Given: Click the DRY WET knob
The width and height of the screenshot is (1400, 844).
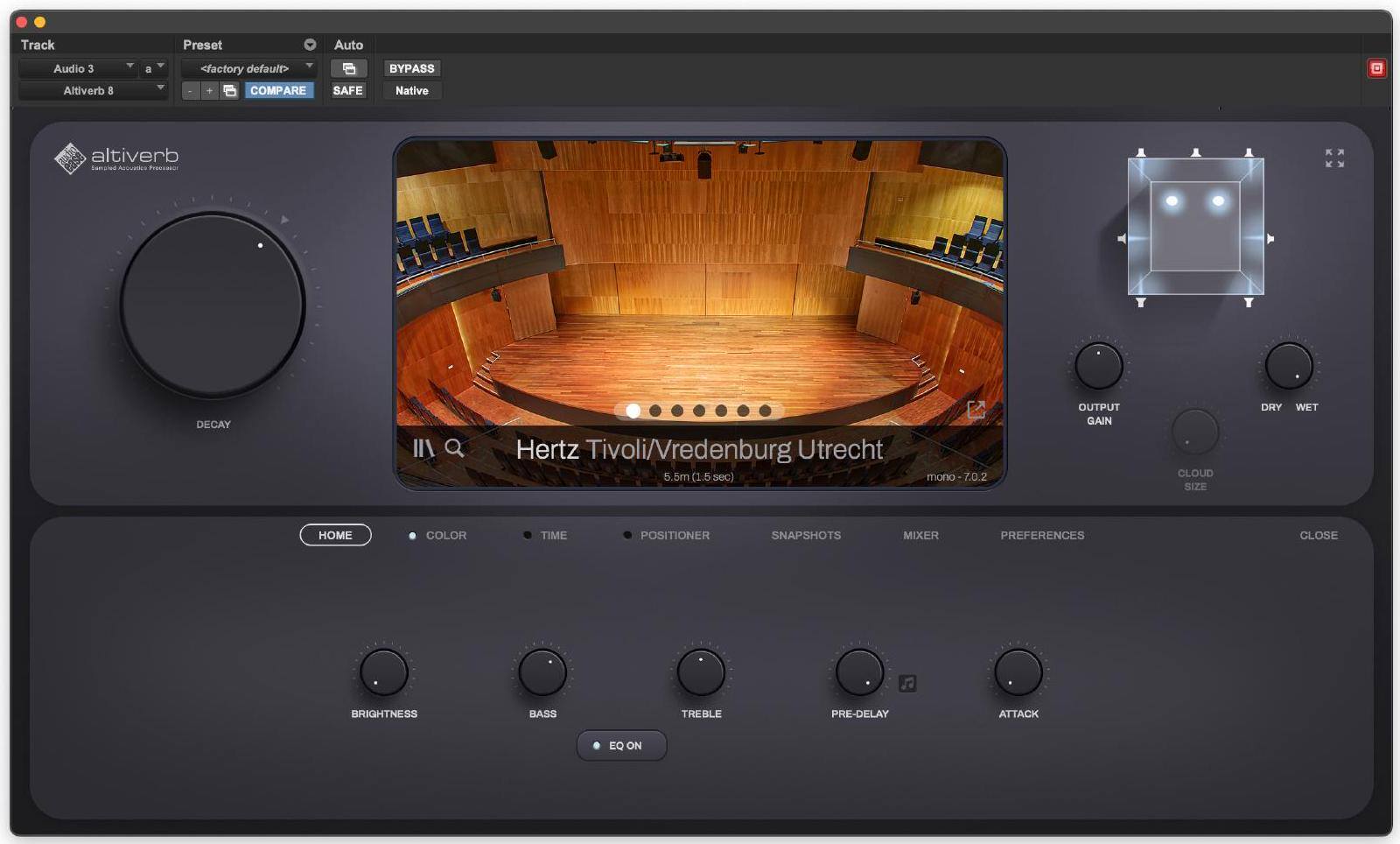Looking at the screenshot, I should click(1289, 366).
